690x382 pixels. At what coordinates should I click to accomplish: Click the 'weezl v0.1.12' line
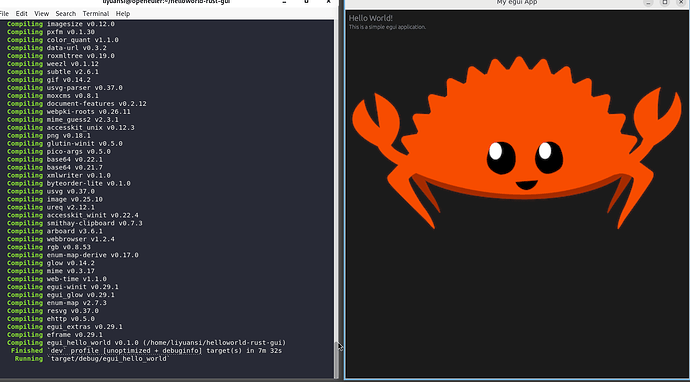(53, 64)
